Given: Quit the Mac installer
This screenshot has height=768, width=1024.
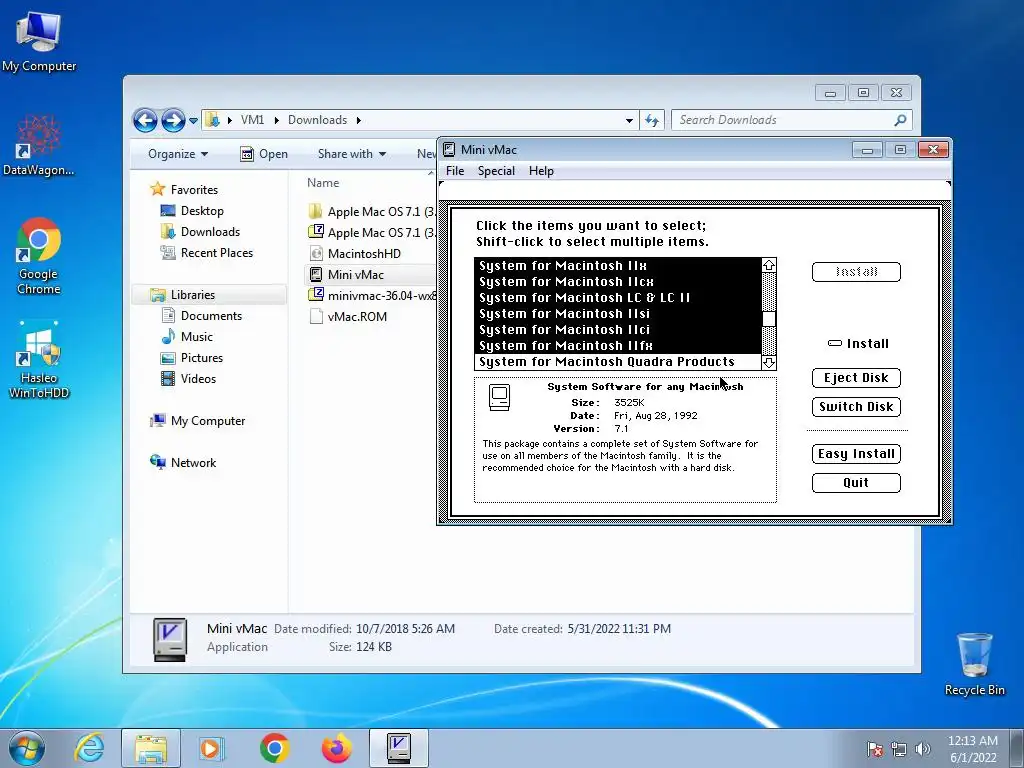Looking at the screenshot, I should [x=856, y=483].
